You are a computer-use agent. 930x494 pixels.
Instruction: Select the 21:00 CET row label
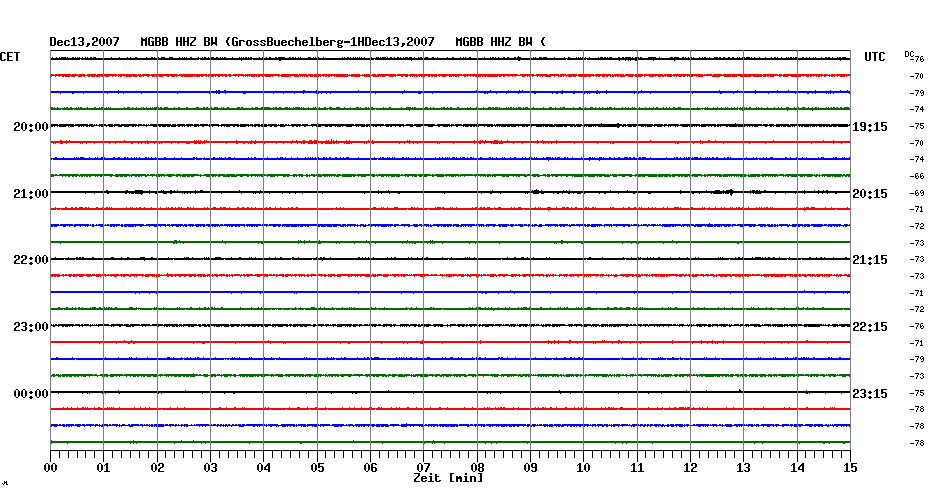tap(31, 194)
